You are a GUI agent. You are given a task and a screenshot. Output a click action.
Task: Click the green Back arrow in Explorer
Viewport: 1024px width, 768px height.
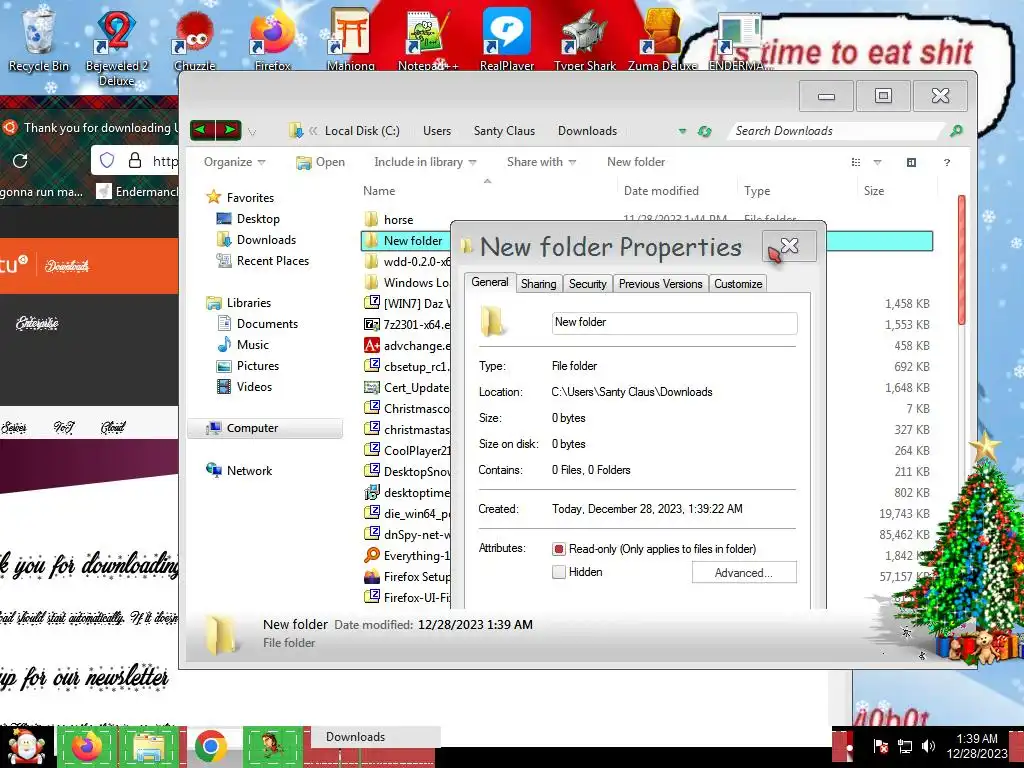pos(202,130)
